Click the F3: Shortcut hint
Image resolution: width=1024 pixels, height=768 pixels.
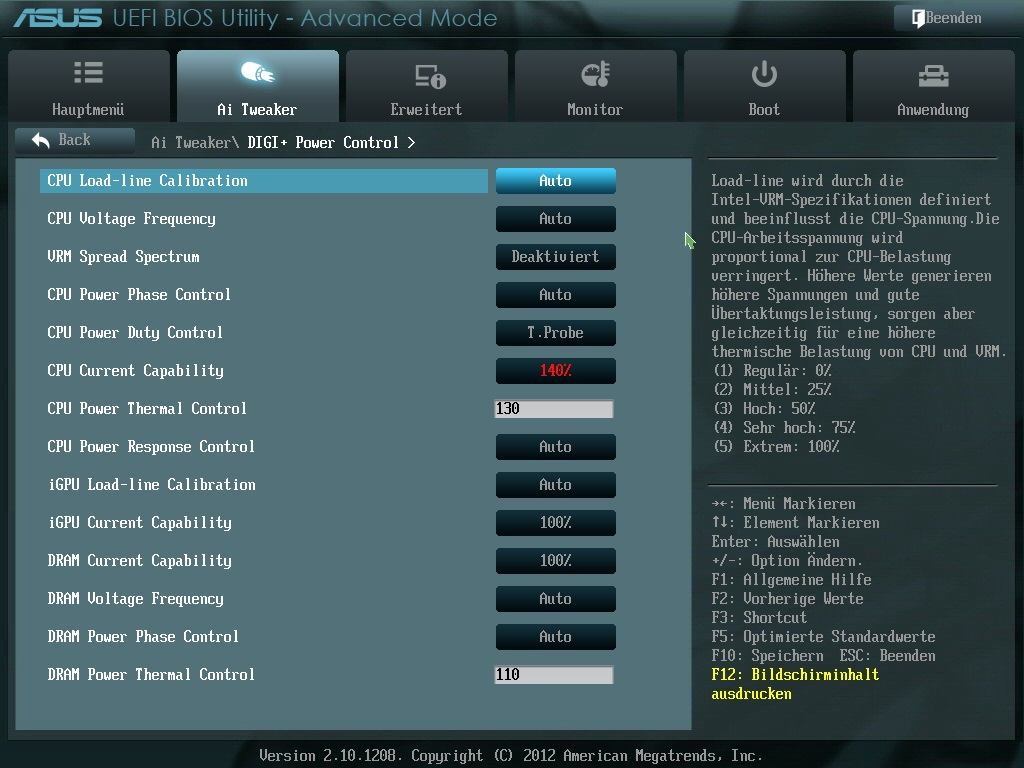pyautogui.click(x=759, y=617)
